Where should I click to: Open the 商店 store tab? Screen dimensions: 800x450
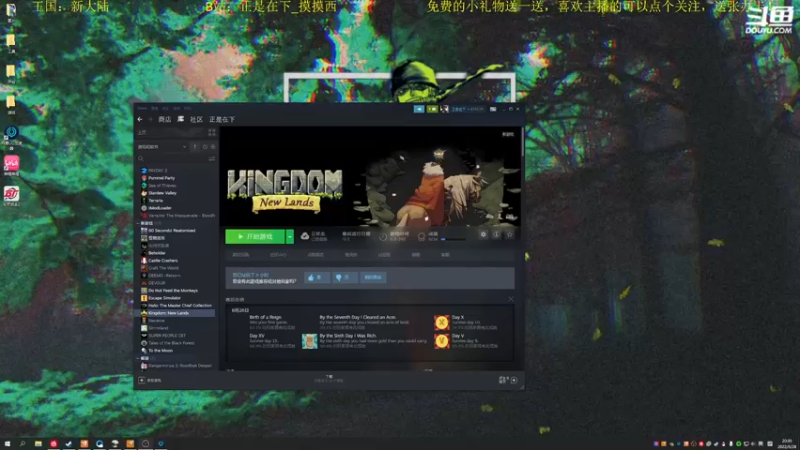(x=164, y=119)
